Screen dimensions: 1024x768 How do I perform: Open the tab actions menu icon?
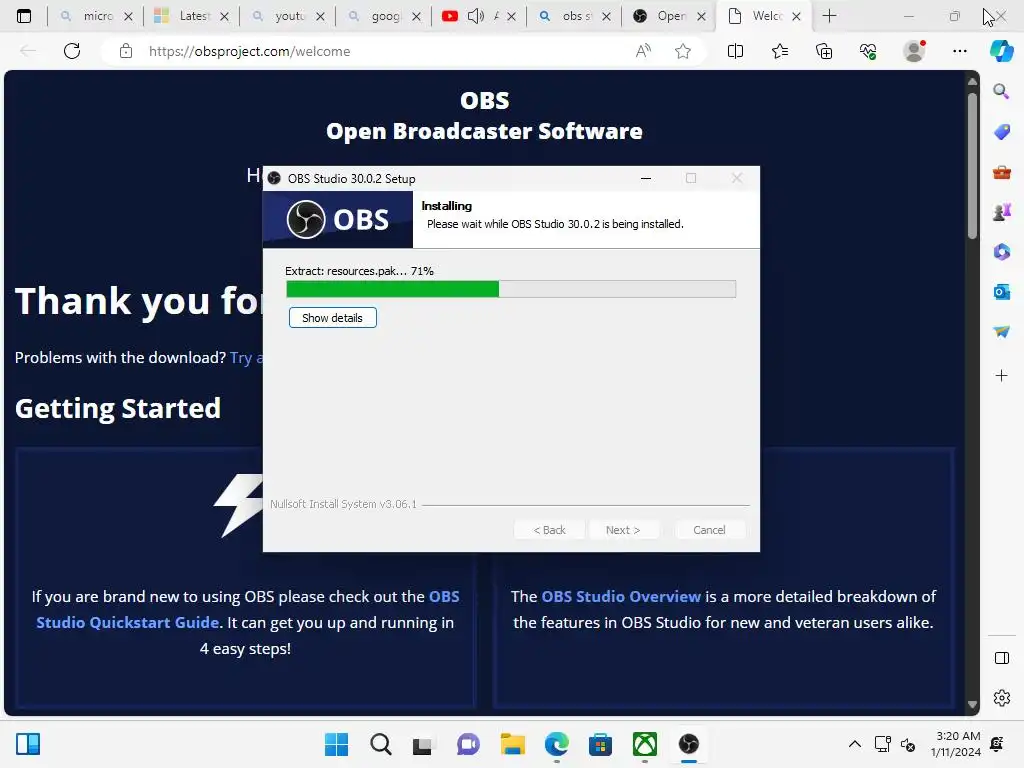(24, 16)
